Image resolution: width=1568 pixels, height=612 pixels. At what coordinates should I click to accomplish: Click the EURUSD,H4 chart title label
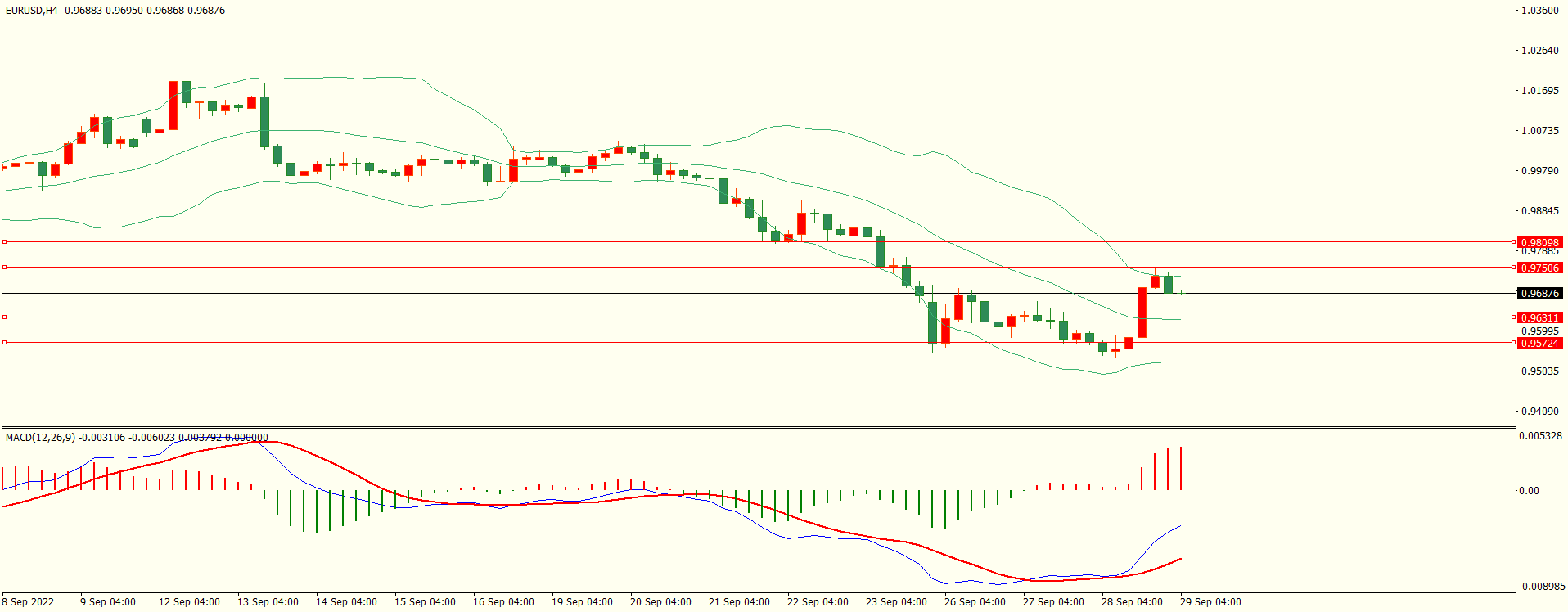(31, 11)
